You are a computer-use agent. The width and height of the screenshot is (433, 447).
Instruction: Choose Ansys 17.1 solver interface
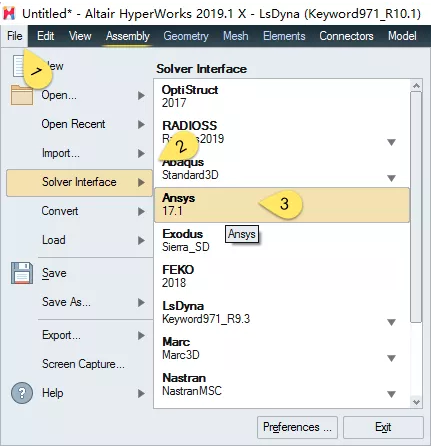click(282, 204)
